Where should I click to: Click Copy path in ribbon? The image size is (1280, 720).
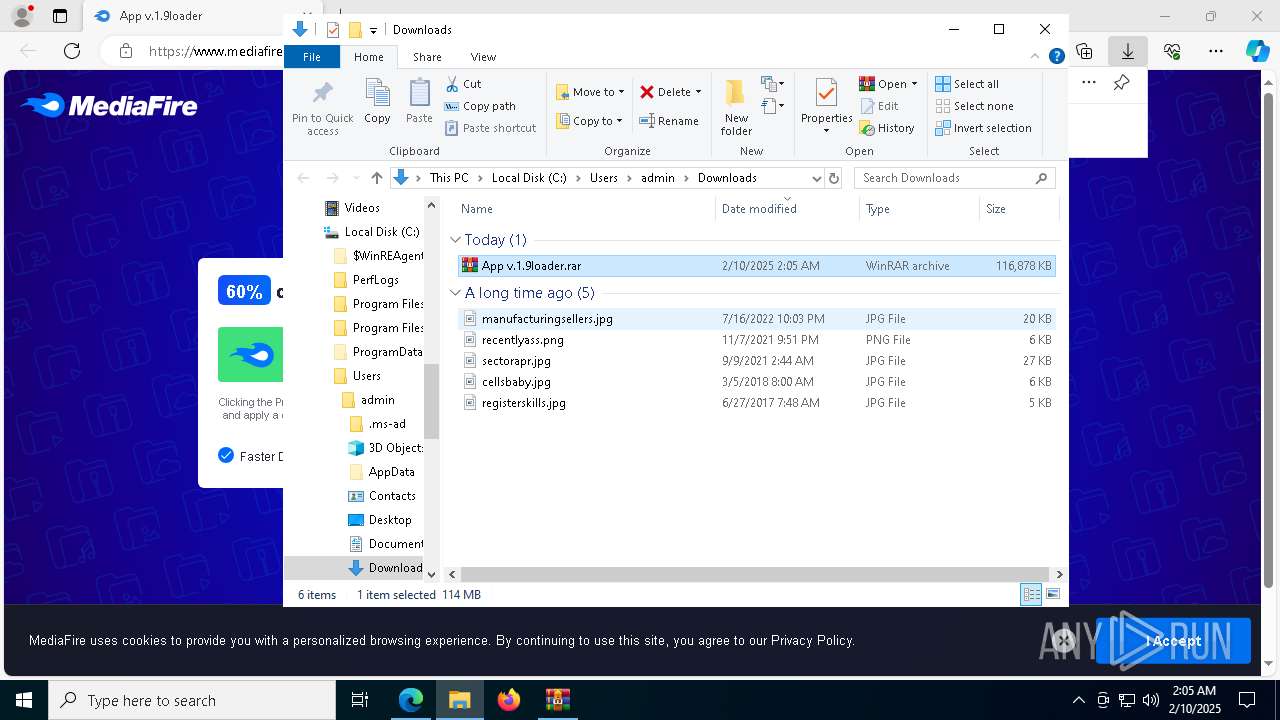pos(480,106)
